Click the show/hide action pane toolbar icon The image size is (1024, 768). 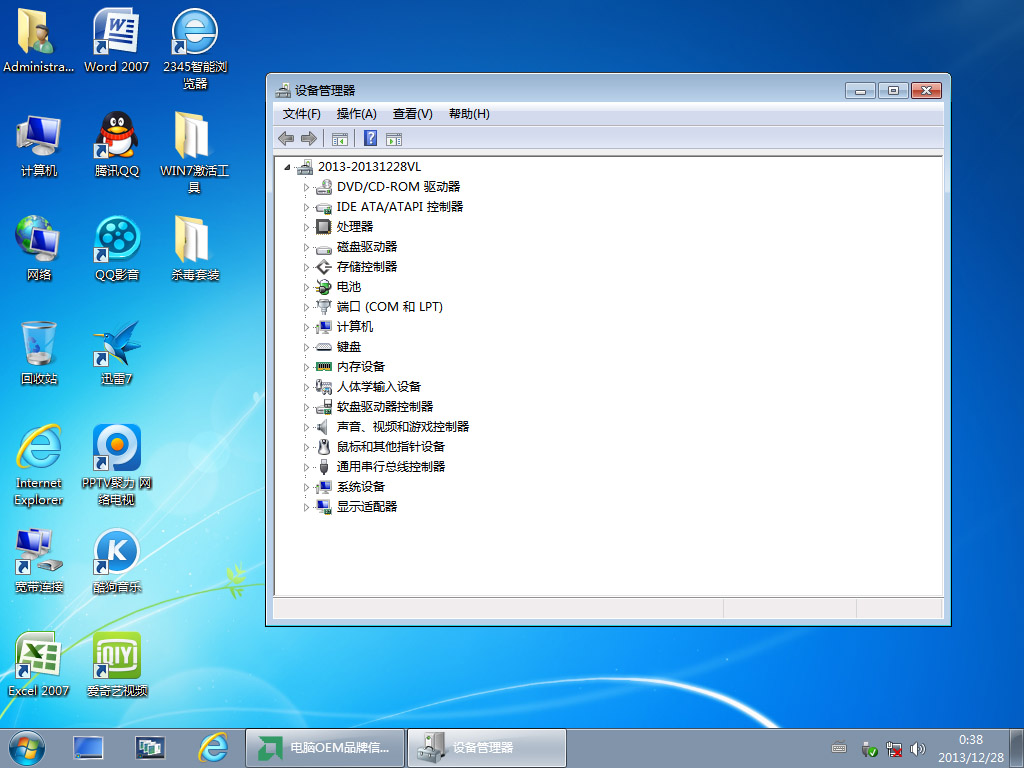click(394, 138)
